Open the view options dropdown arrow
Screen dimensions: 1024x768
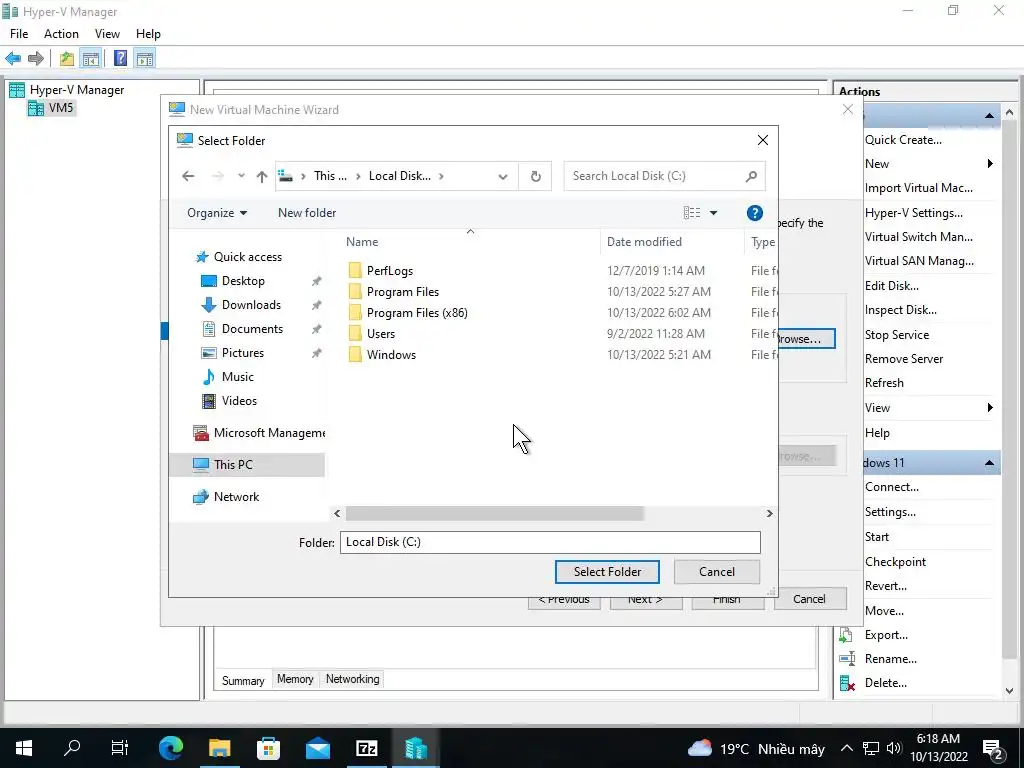point(713,213)
